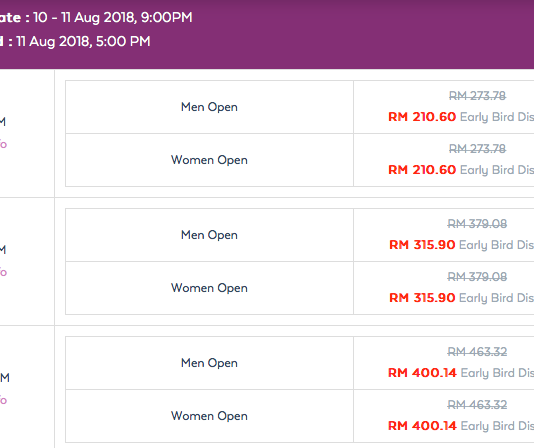Pick Men Open priced at RM 400.14
Viewport: 534px width, 448px height.
[x=209, y=363]
